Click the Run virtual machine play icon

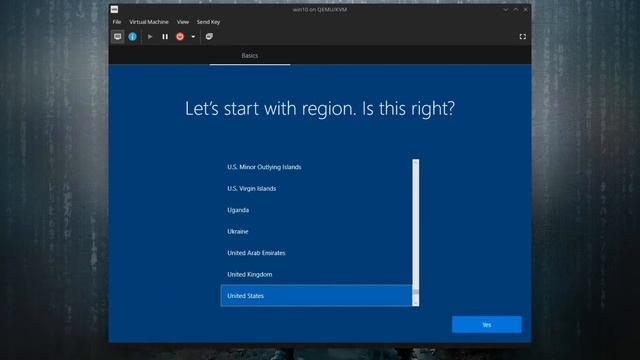tap(150, 37)
